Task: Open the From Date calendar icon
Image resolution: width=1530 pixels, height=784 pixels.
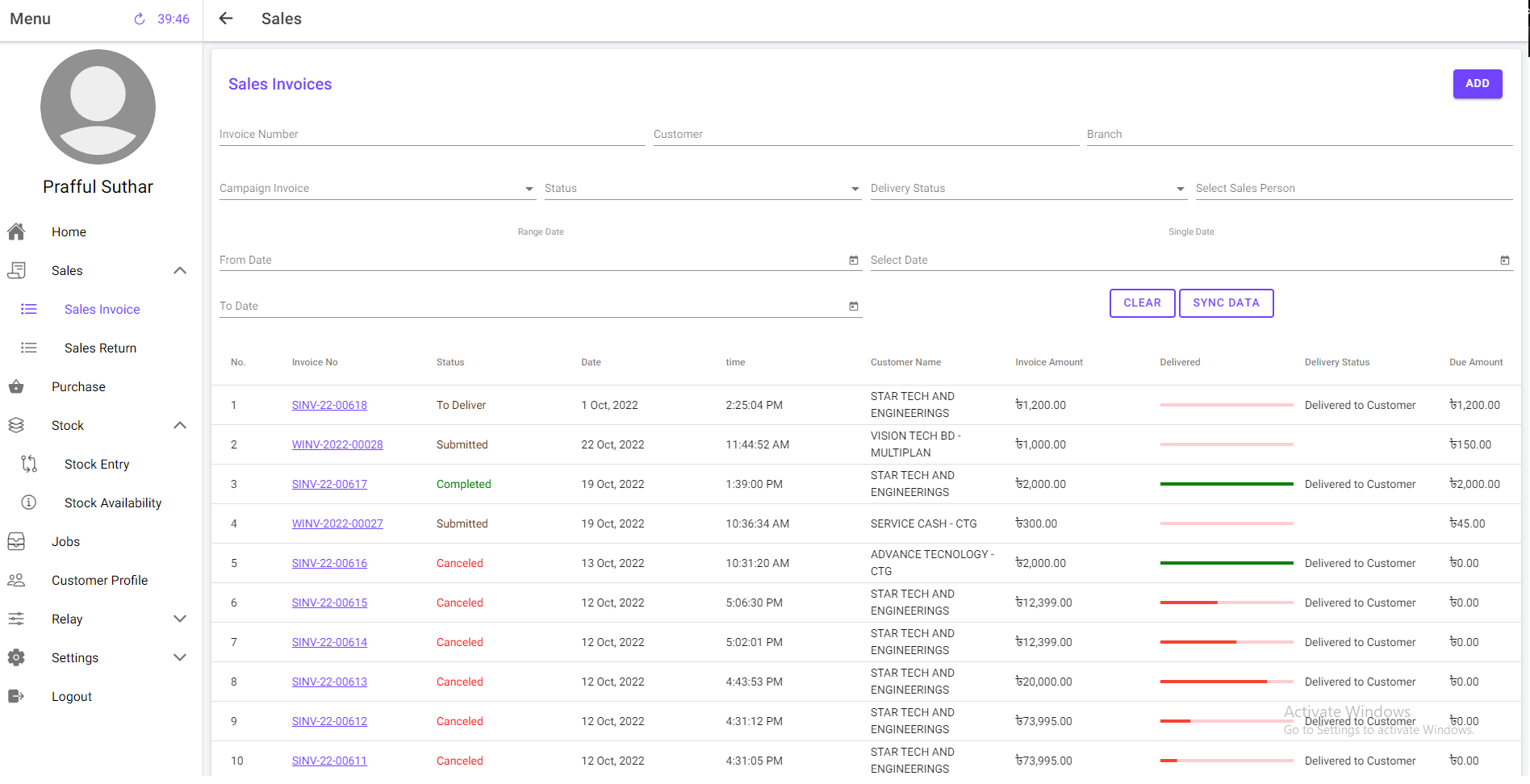Action: coord(854,260)
